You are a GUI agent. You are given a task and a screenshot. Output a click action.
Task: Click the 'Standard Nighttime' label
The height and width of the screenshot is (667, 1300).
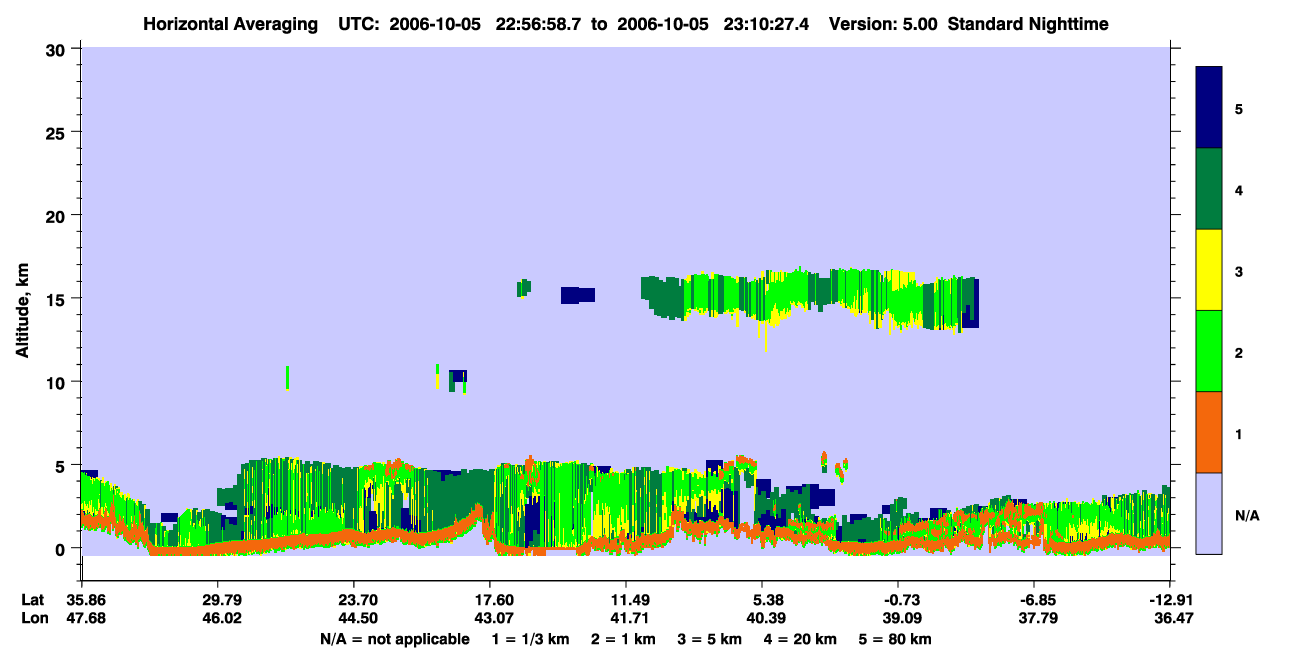click(x=1028, y=23)
